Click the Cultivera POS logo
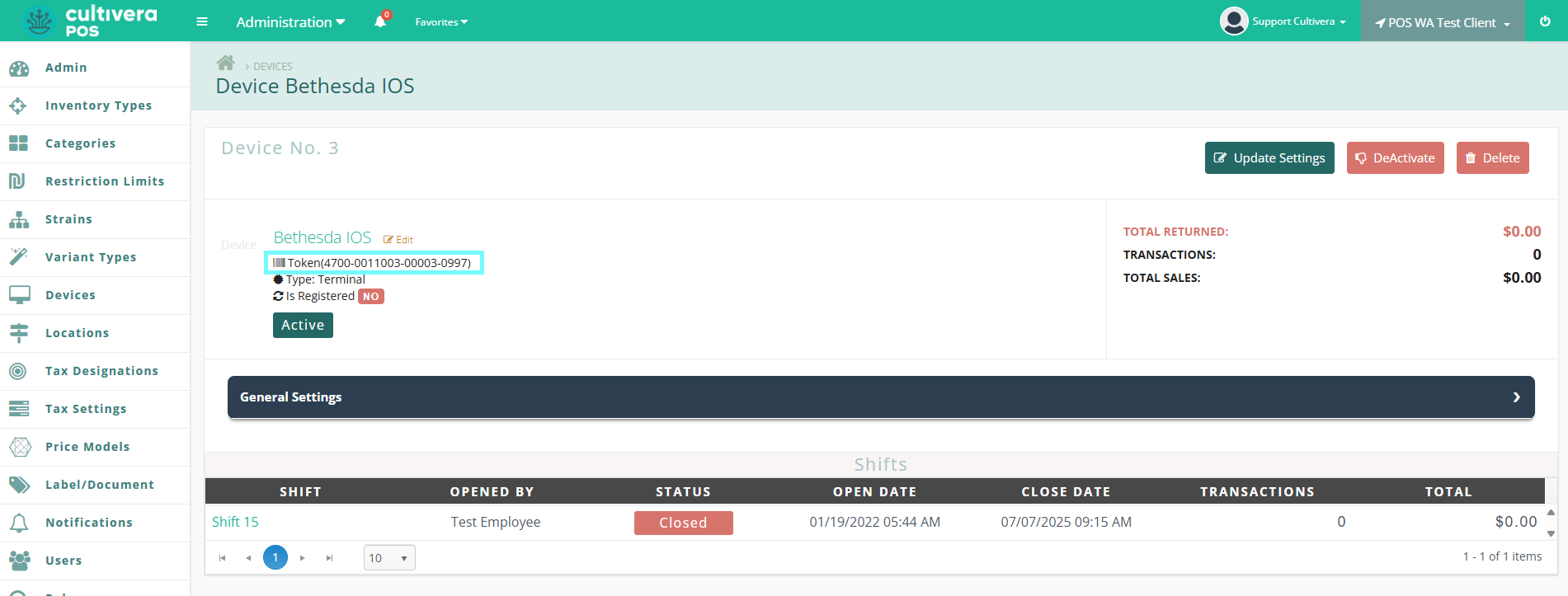This screenshot has height=596, width=1568. click(91, 21)
